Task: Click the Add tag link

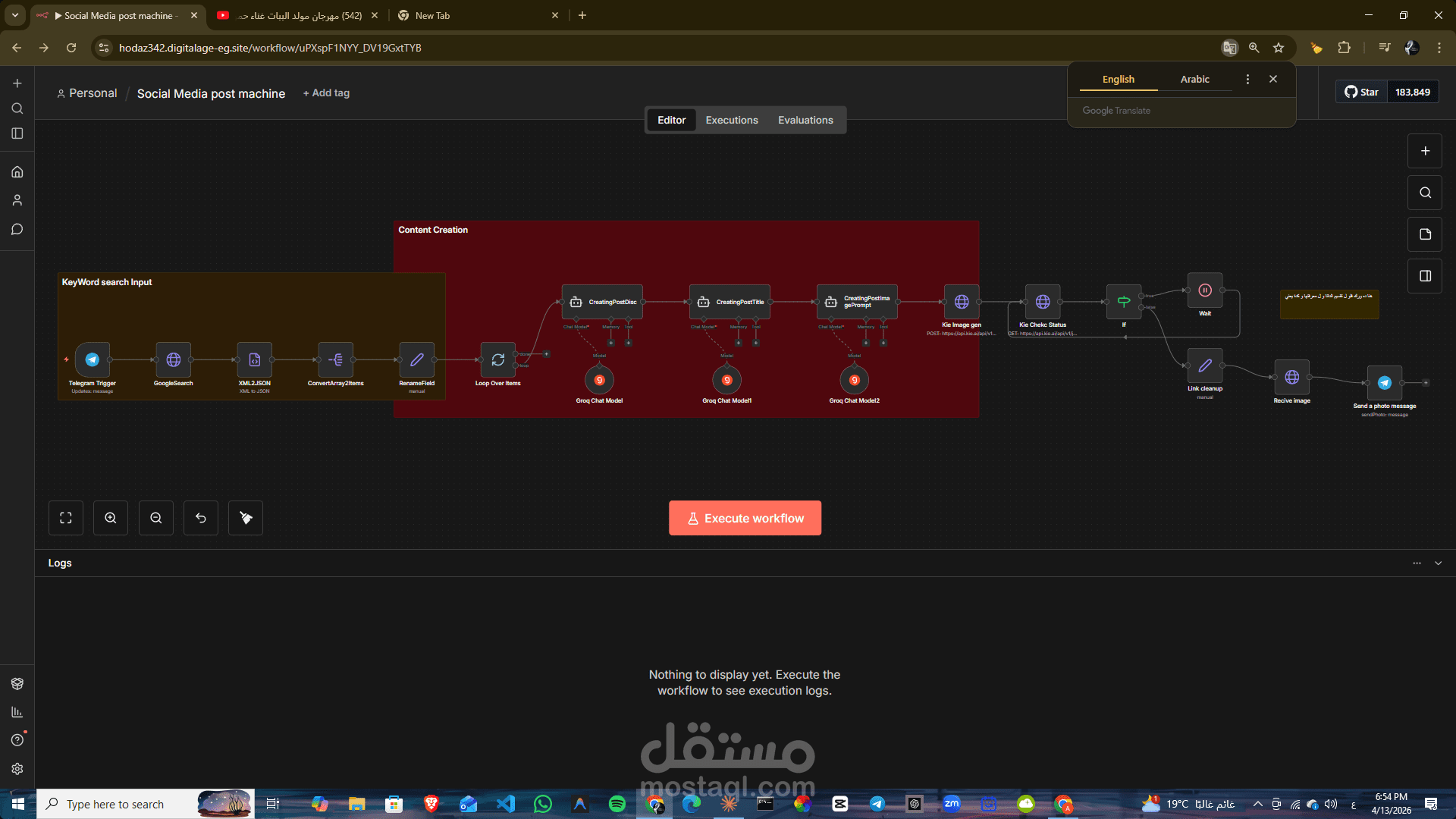Action: point(326,93)
